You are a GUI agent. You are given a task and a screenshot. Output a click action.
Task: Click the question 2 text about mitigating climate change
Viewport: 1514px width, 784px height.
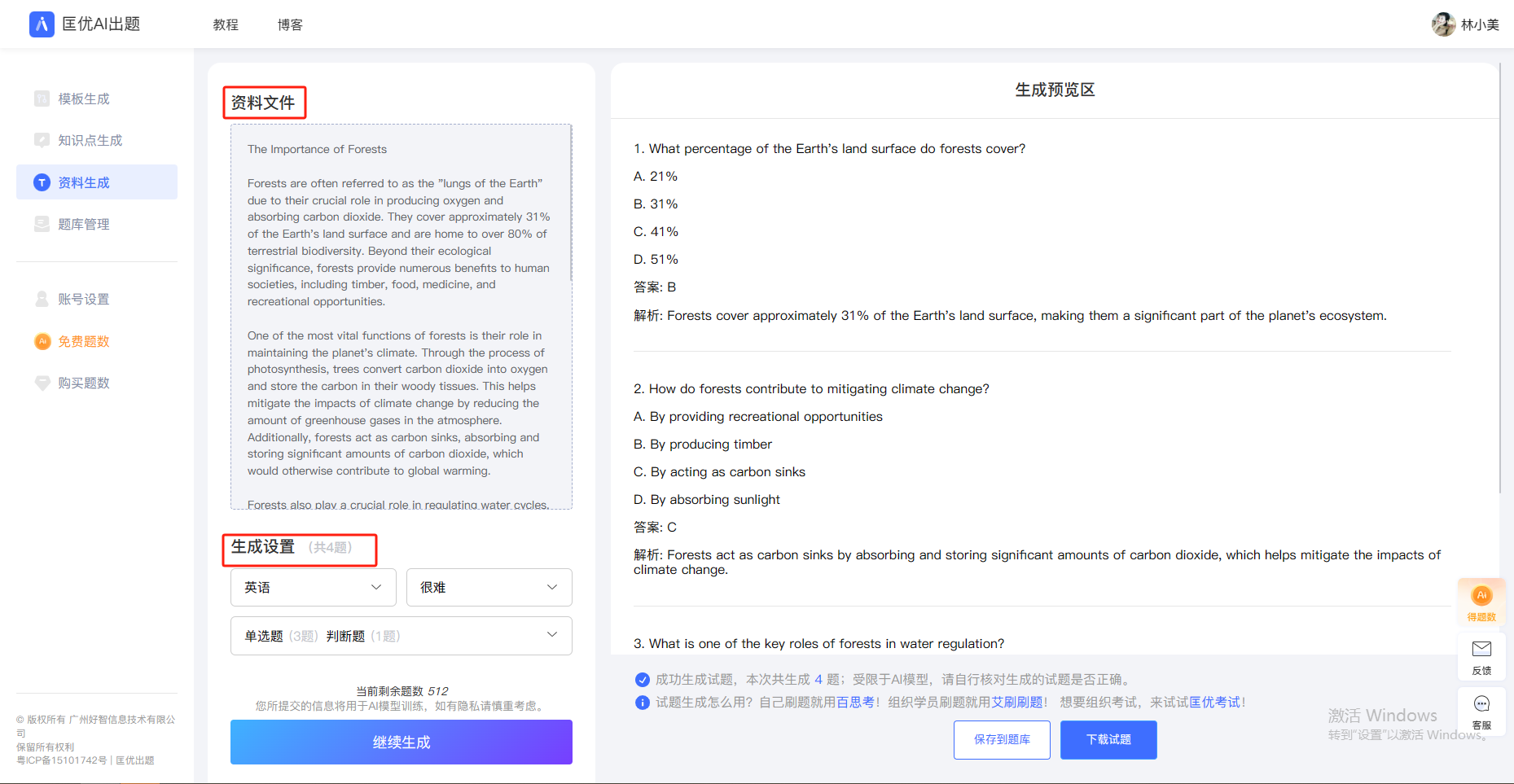pyautogui.click(x=811, y=388)
